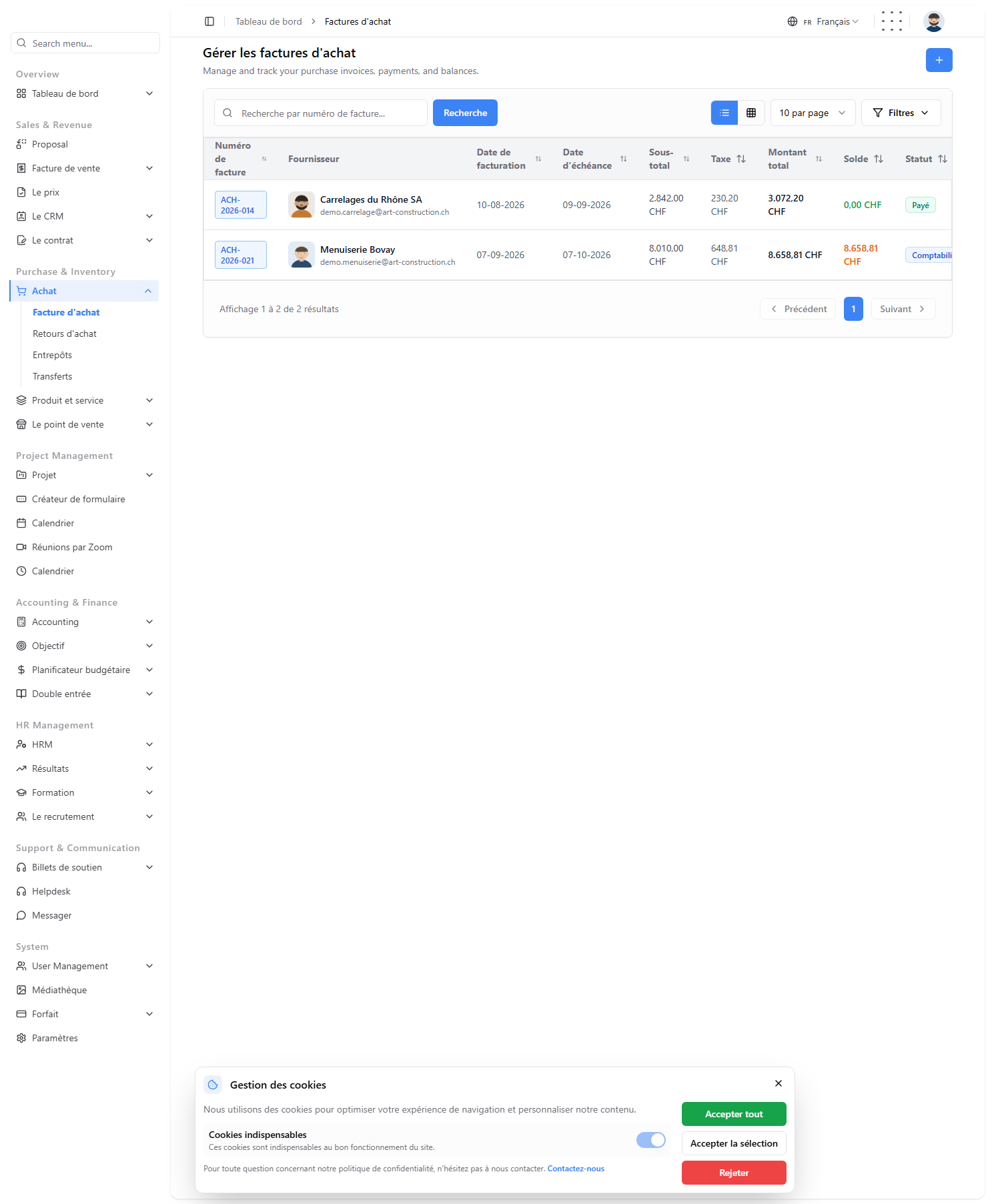Image resolution: width=990 pixels, height=1204 pixels.
Task: Sort by Montant total arrows
Action: click(x=819, y=159)
